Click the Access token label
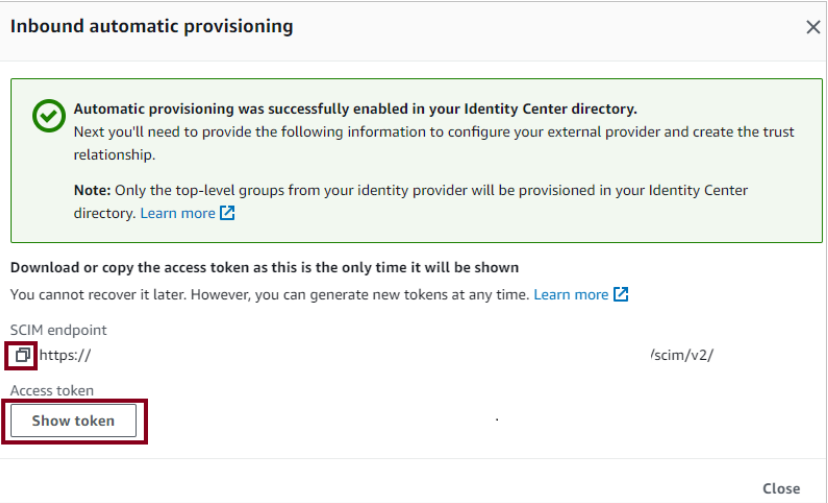The width and height of the screenshot is (828, 503). pyautogui.click(x=52, y=391)
